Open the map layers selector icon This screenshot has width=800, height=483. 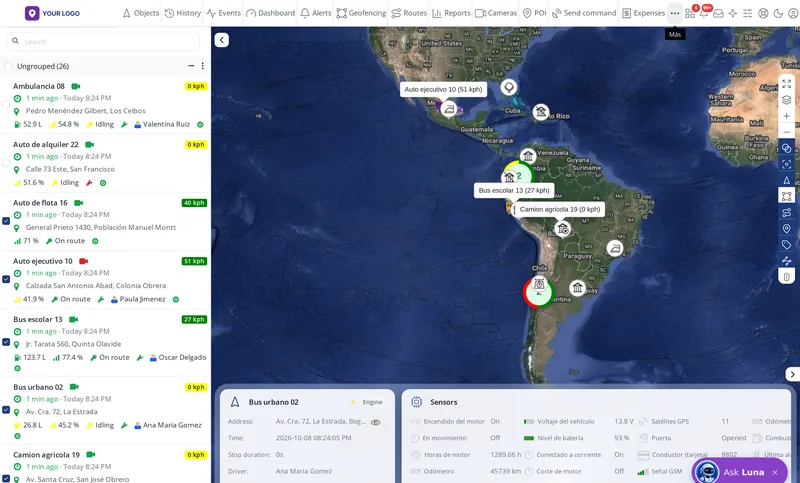pos(786,100)
